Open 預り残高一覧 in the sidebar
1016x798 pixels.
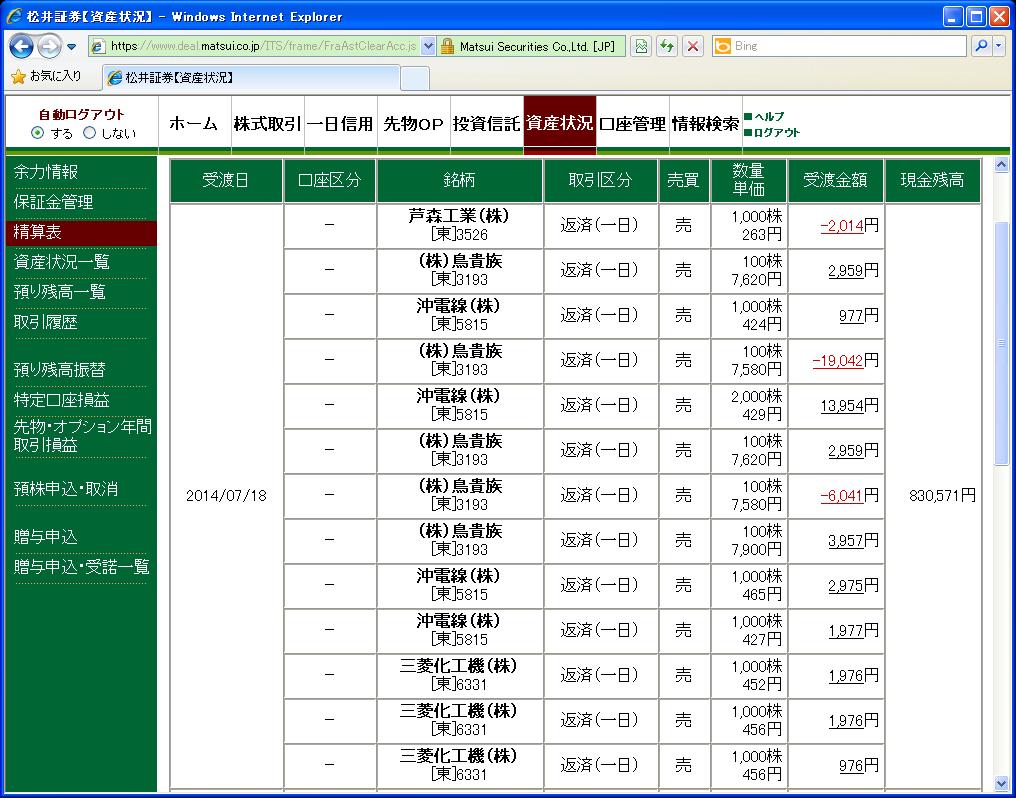click(60, 292)
